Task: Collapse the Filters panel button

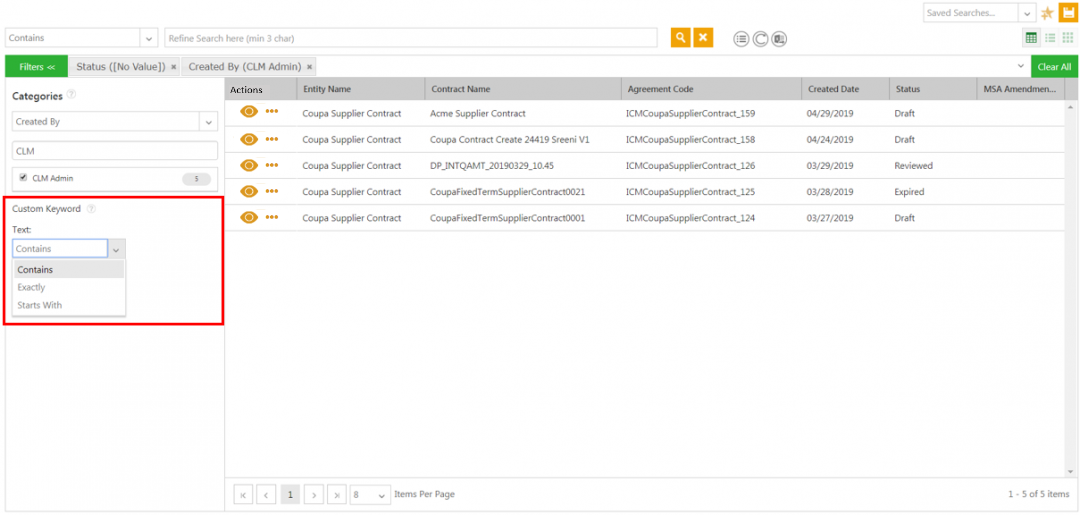Action: tap(37, 67)
